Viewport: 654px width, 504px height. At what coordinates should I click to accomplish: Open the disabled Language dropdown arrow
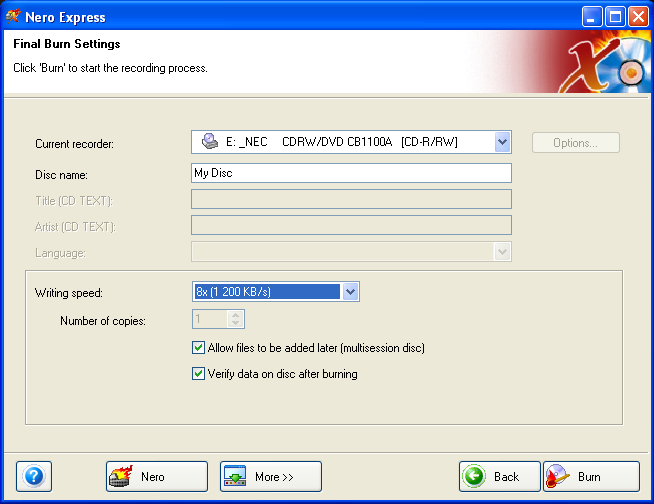(502, 252)
